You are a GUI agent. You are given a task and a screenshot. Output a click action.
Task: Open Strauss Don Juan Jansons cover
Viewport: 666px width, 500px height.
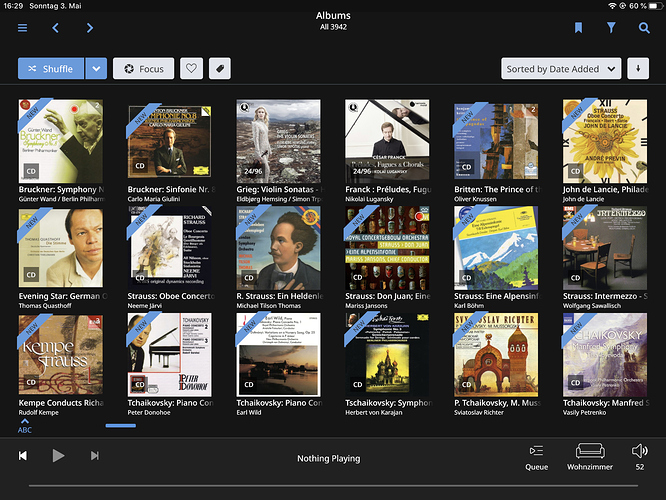(x=387, y=248)
